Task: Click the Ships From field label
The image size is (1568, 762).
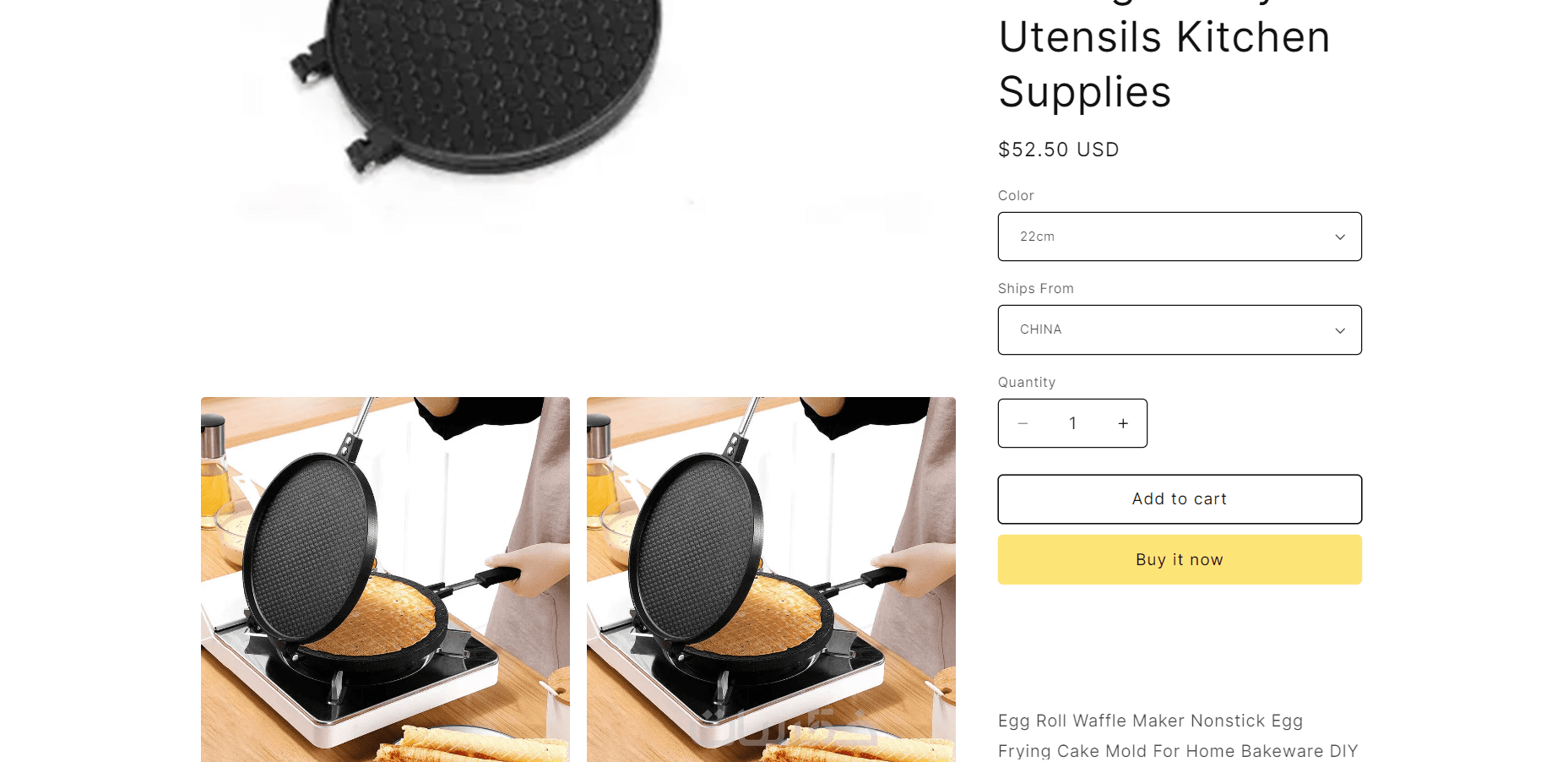Action: pos(1036,288)
